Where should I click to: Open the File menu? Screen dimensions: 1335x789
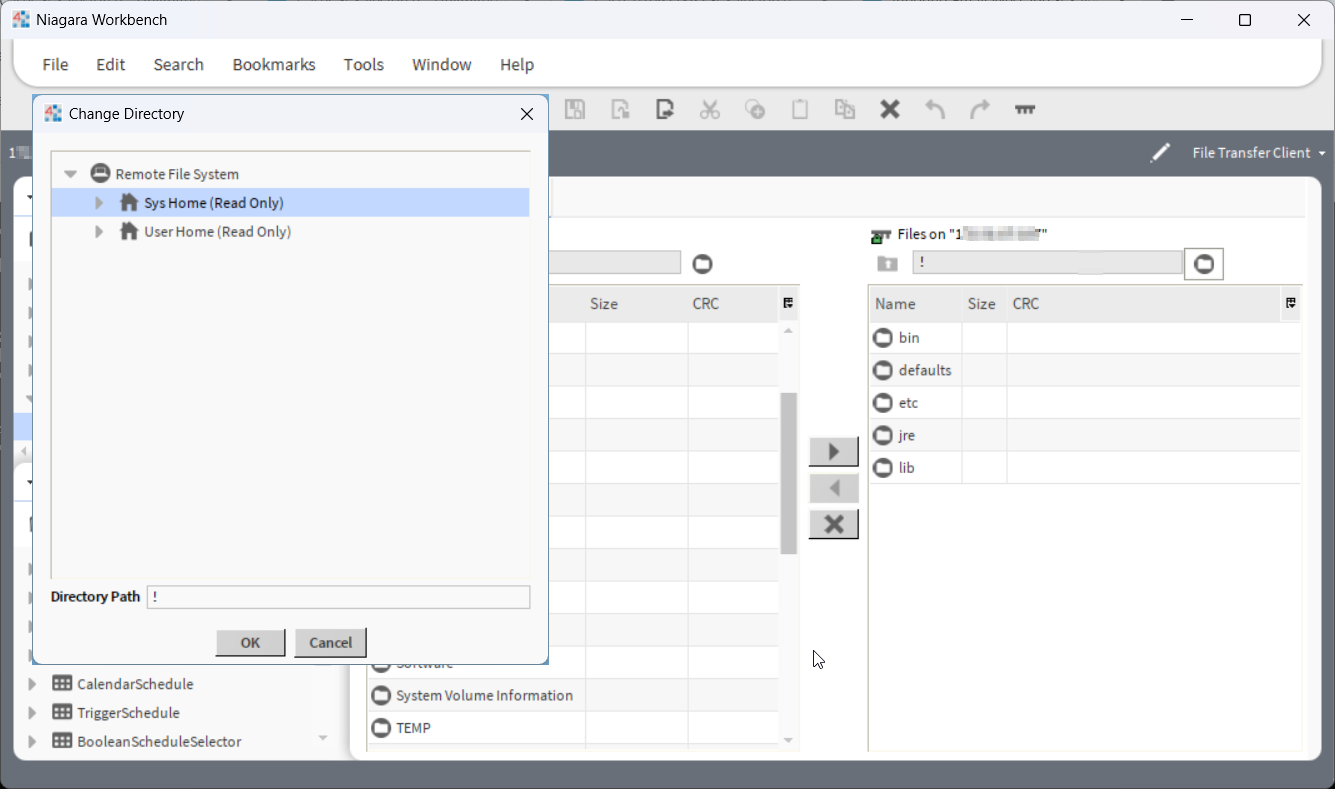tap(55, 64)
